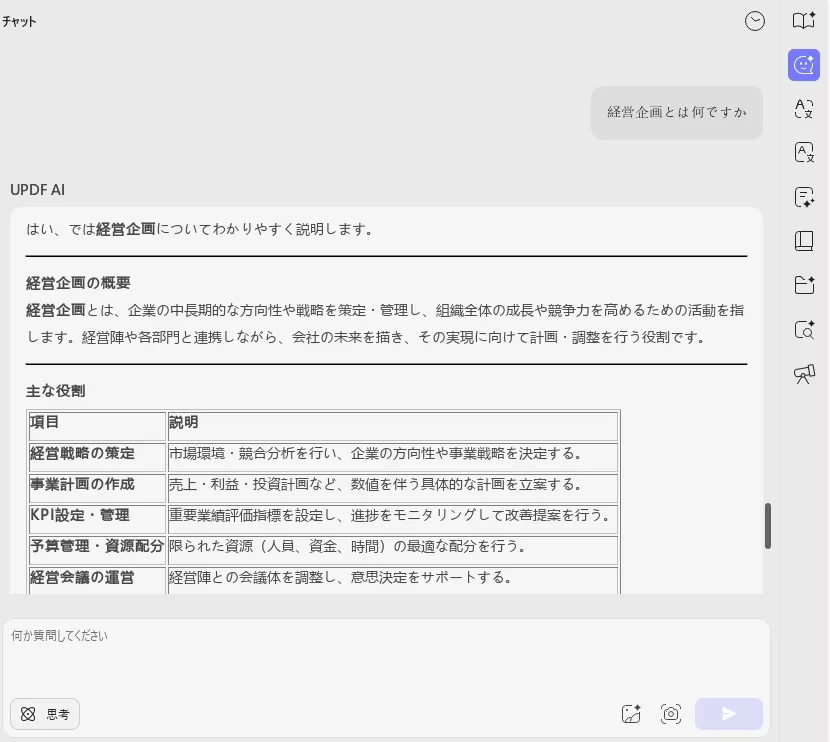Open the knowledge base book icon
The height and width of the screenshot is (742, 830).
coord(804,241)
